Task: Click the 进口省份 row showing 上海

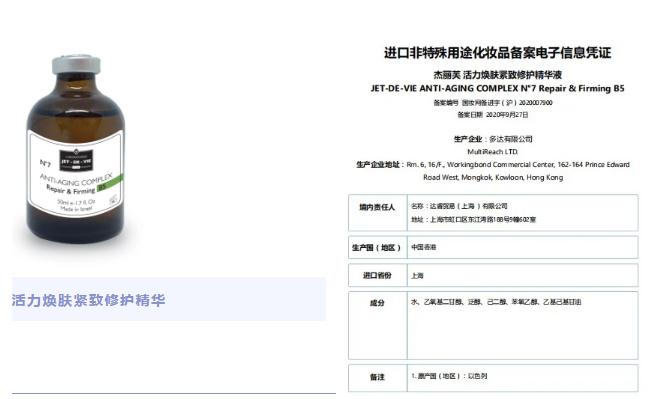Action: (493, 275)
